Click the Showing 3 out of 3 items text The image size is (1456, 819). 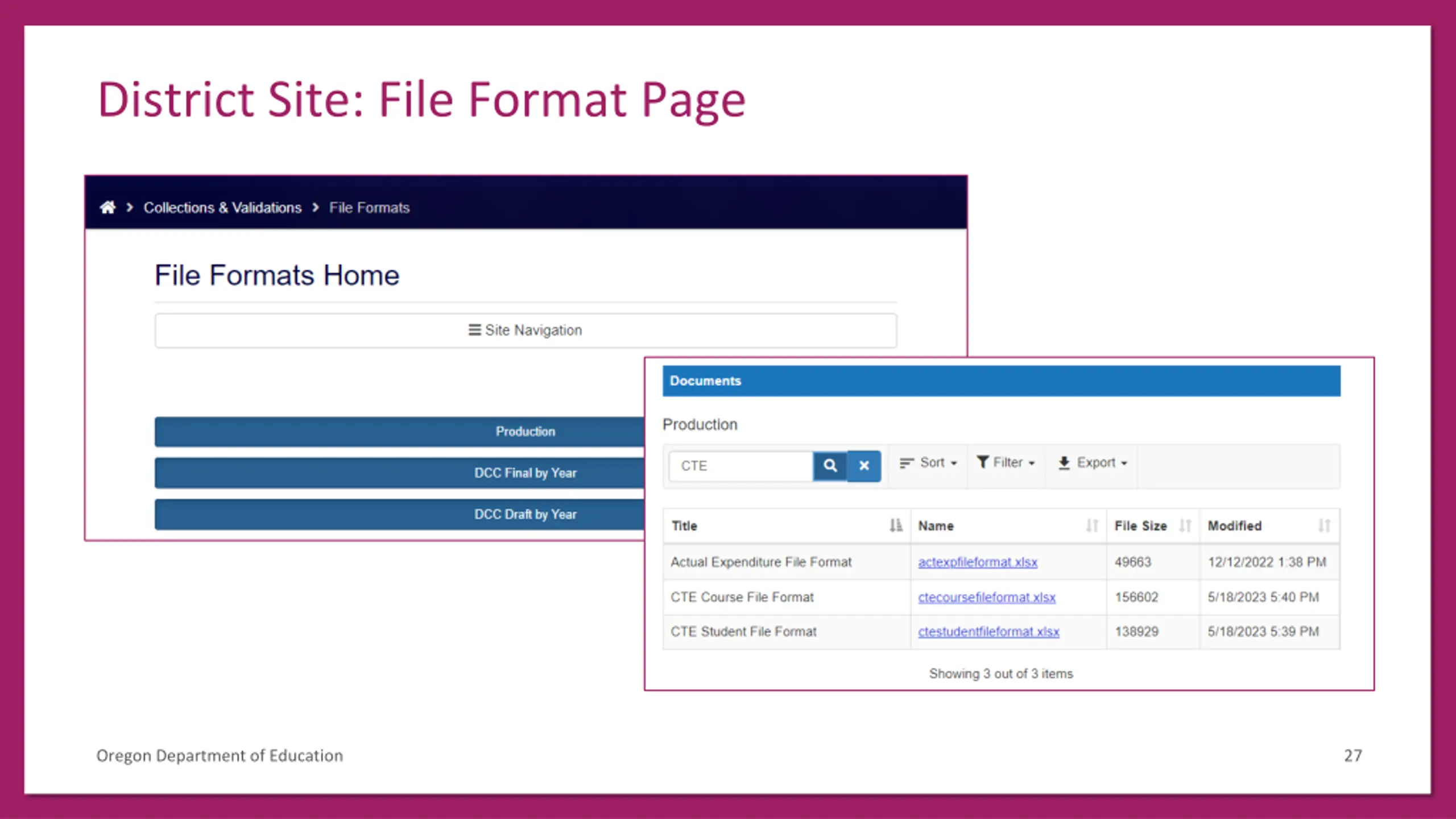click(x=1001, y=674)
